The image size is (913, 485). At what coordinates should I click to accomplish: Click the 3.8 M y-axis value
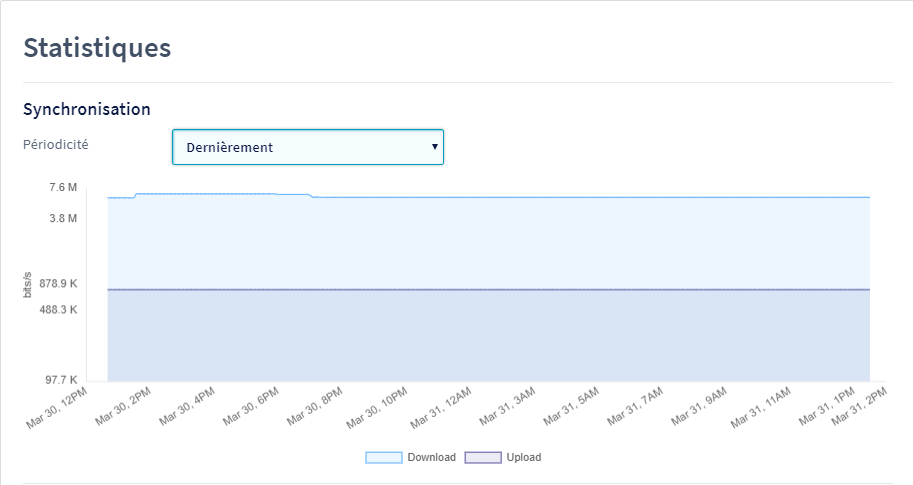coord(63,218)
